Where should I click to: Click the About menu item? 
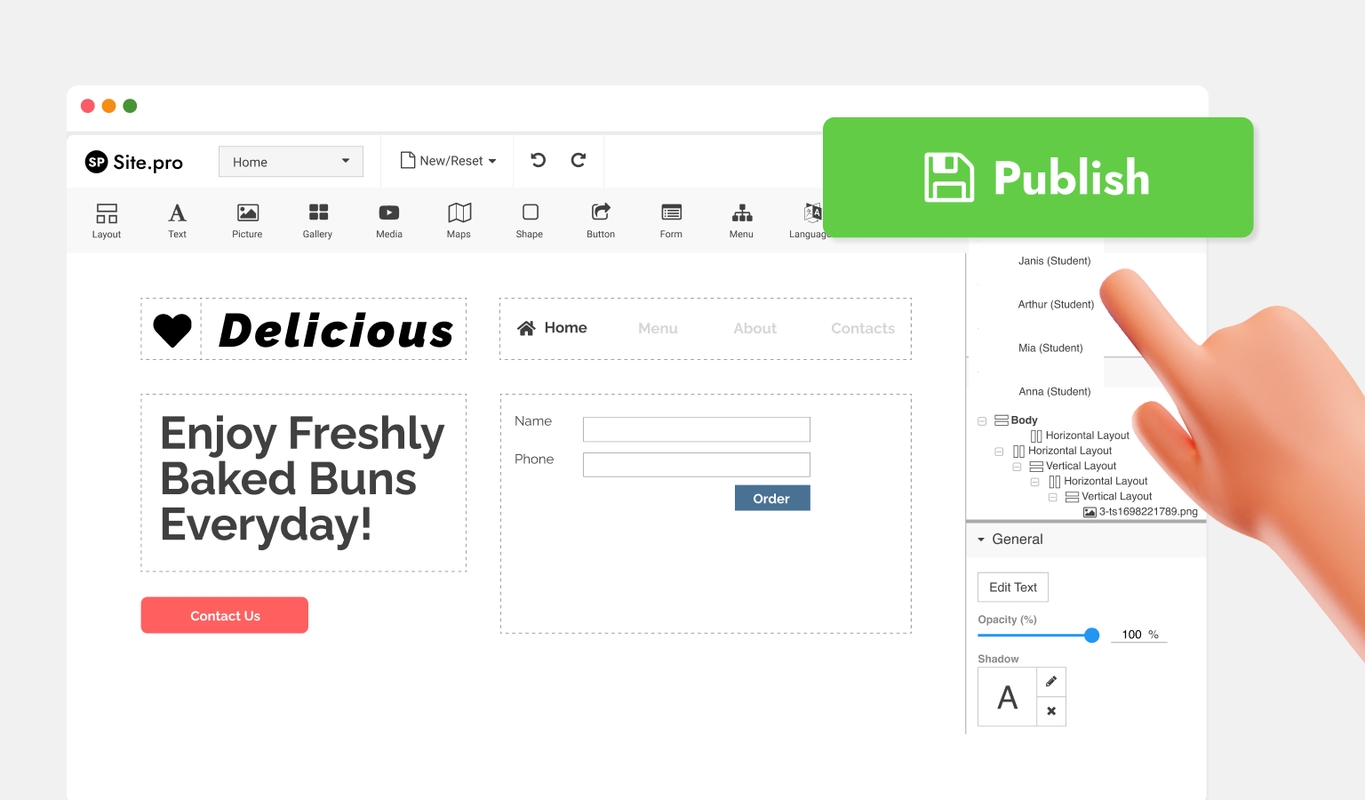pyautogui.click(x=754, y=328)
